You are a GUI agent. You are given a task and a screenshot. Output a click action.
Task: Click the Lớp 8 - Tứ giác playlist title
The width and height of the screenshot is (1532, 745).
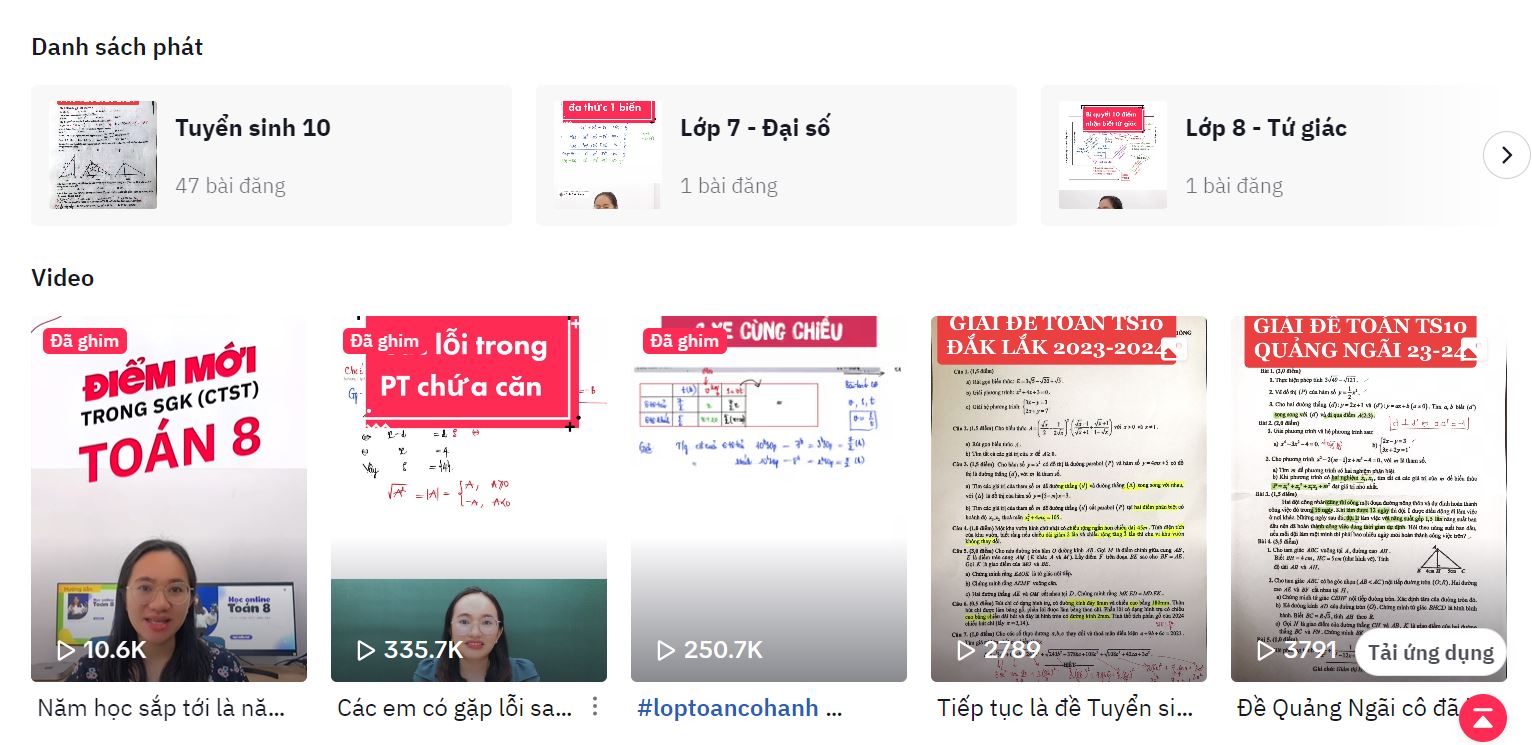tap(1266, 128)
